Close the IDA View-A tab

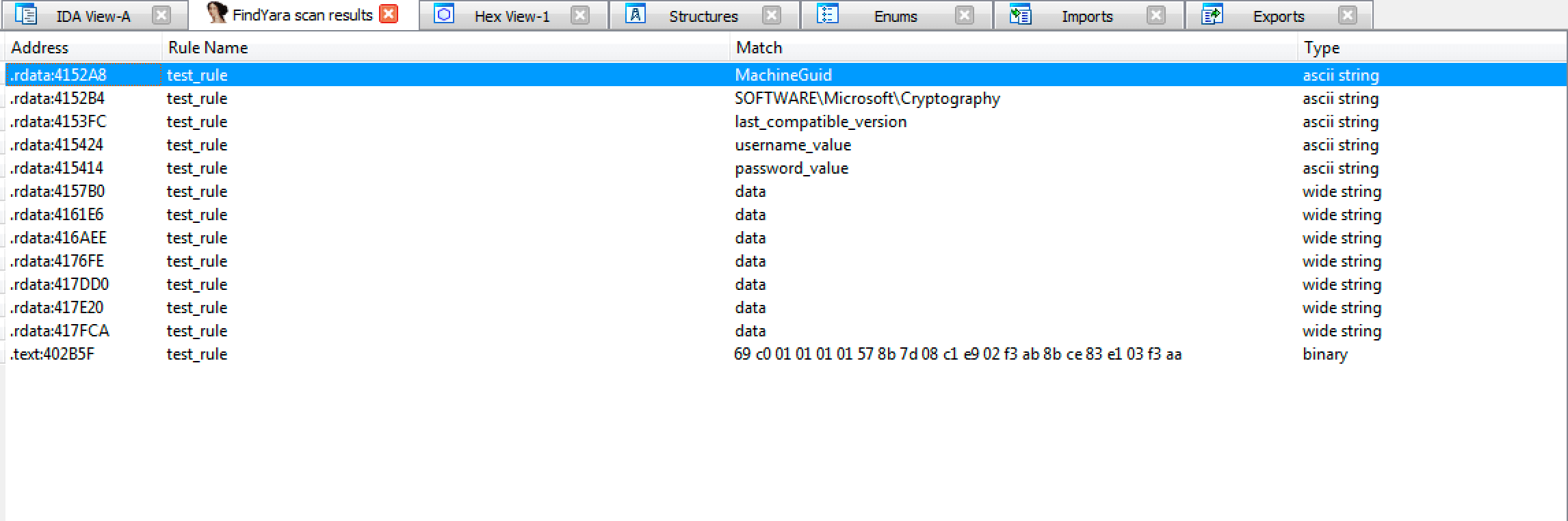click(x=161, y=15)
